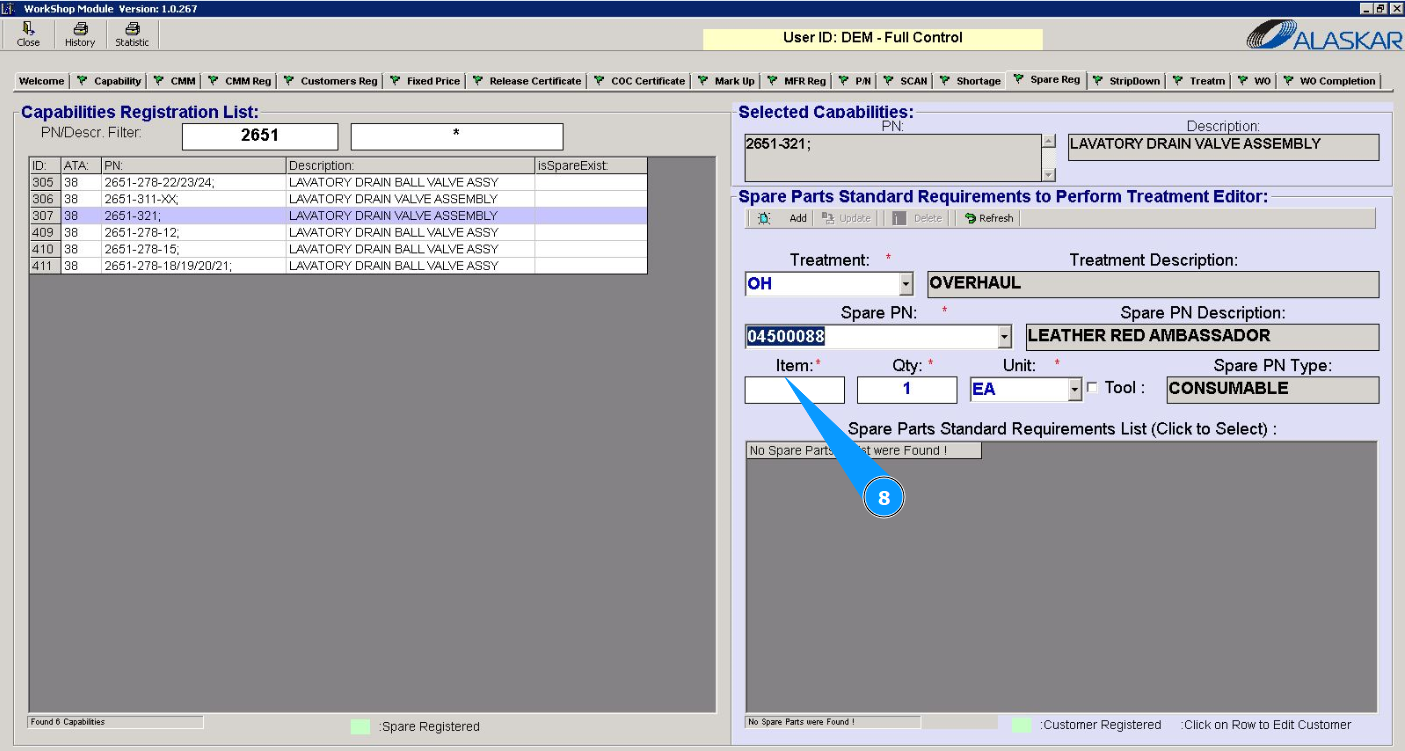Screen dimensions: 1405x751
Task: Click the isSpareExist column header
Action: 591,165
